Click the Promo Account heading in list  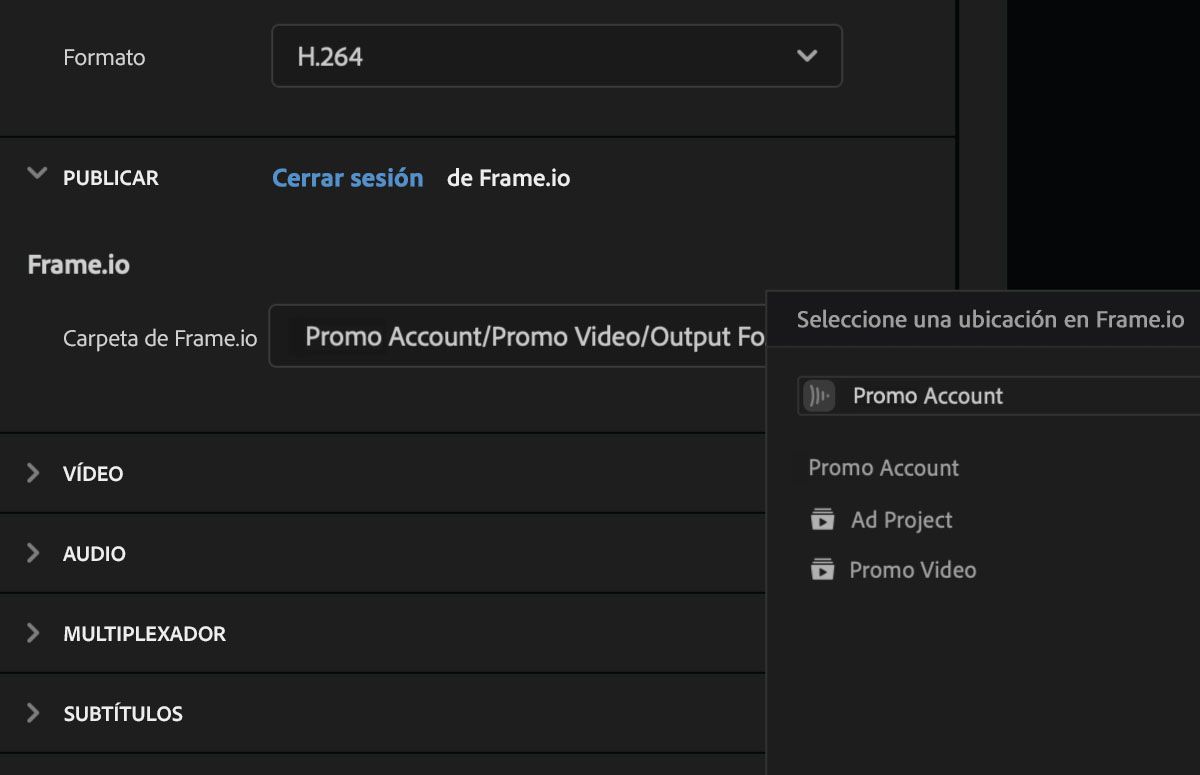click(884, 468)
